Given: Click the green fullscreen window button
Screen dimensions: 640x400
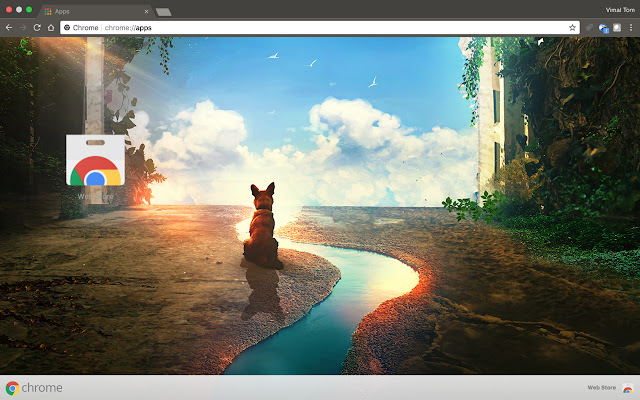Looking at the screenshot, I should (x=29, y=9).
